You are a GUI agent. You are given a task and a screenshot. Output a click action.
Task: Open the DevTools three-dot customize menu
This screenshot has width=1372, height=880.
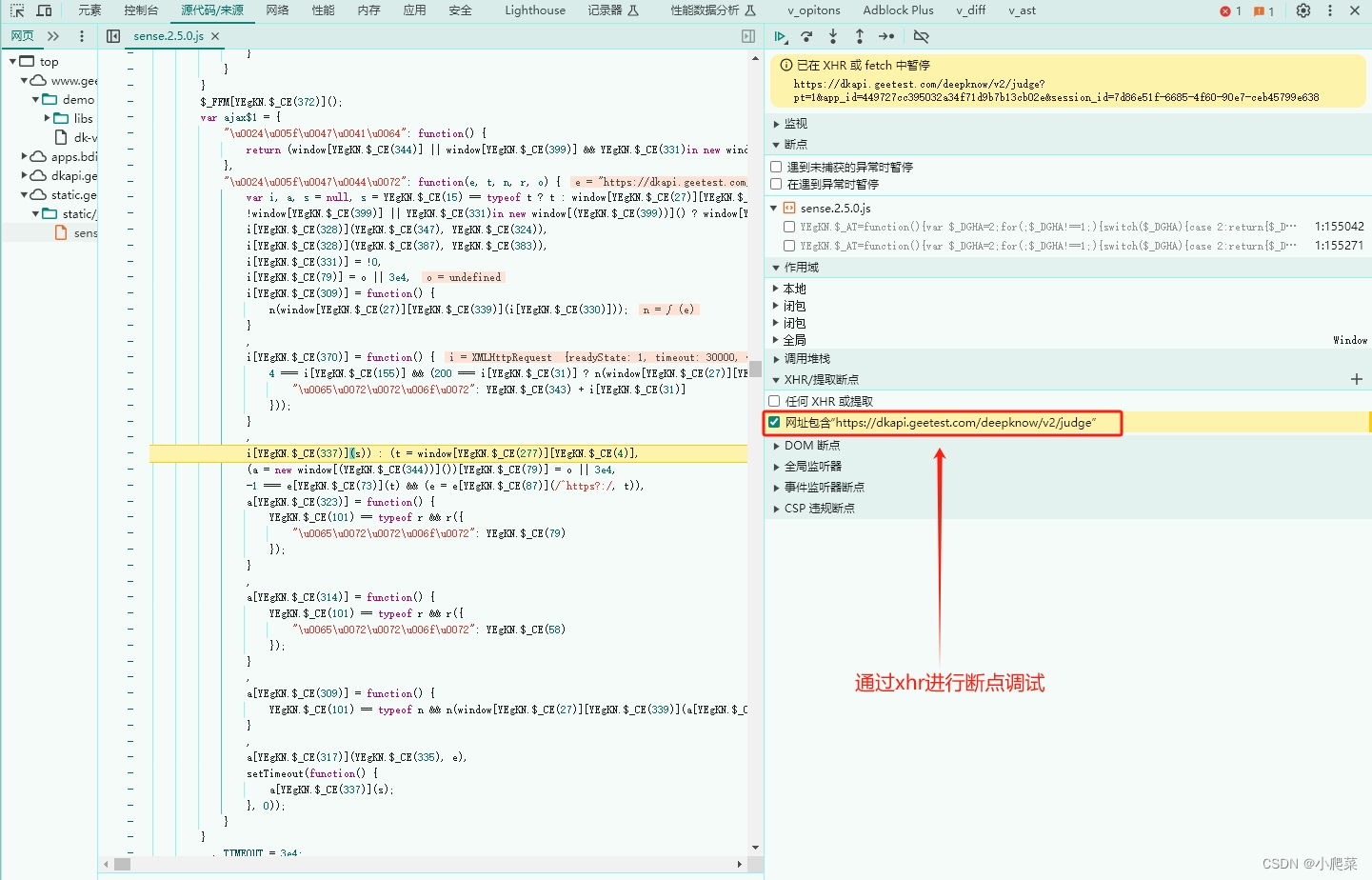coord(1330,10)
